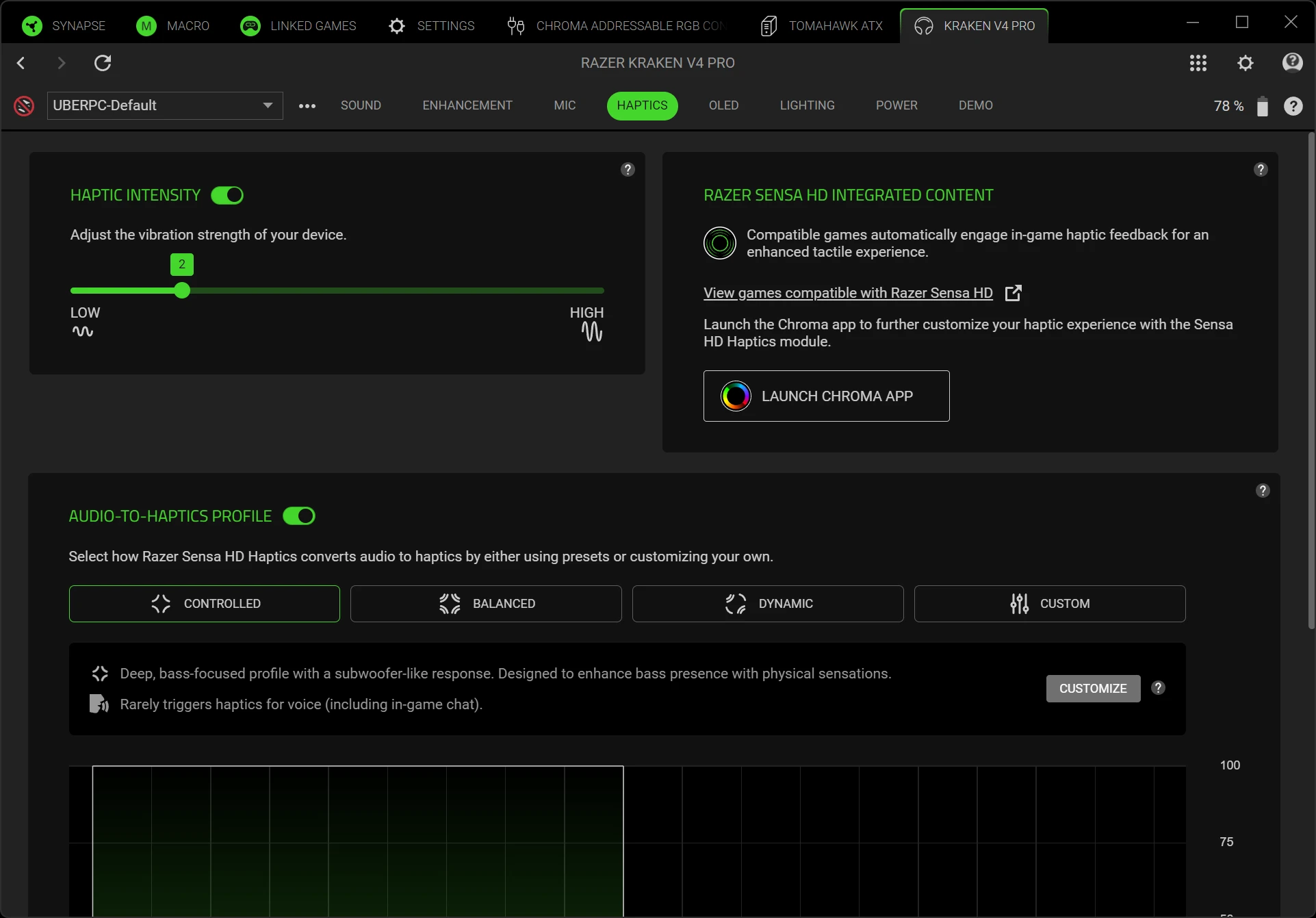Choose the Custom haptics profile option
Image resolution: width=1316 pixels, height=918 pixels.
coord(1050,604)
